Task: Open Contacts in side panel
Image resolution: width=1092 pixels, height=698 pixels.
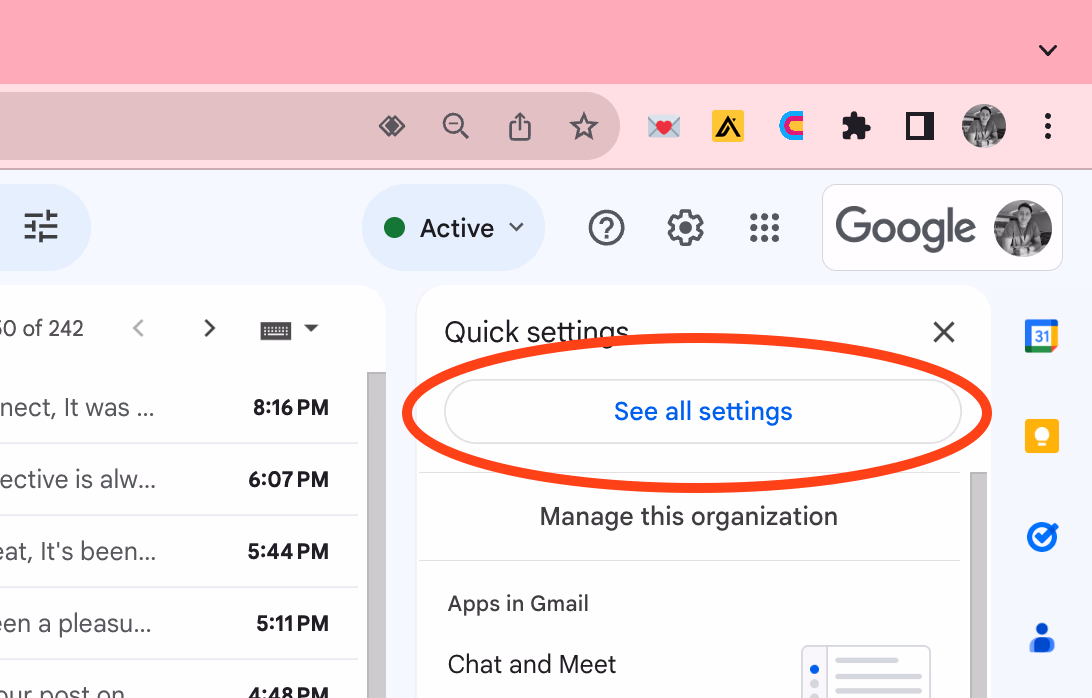Action: pyautogui.click(x=1042, y=637)
